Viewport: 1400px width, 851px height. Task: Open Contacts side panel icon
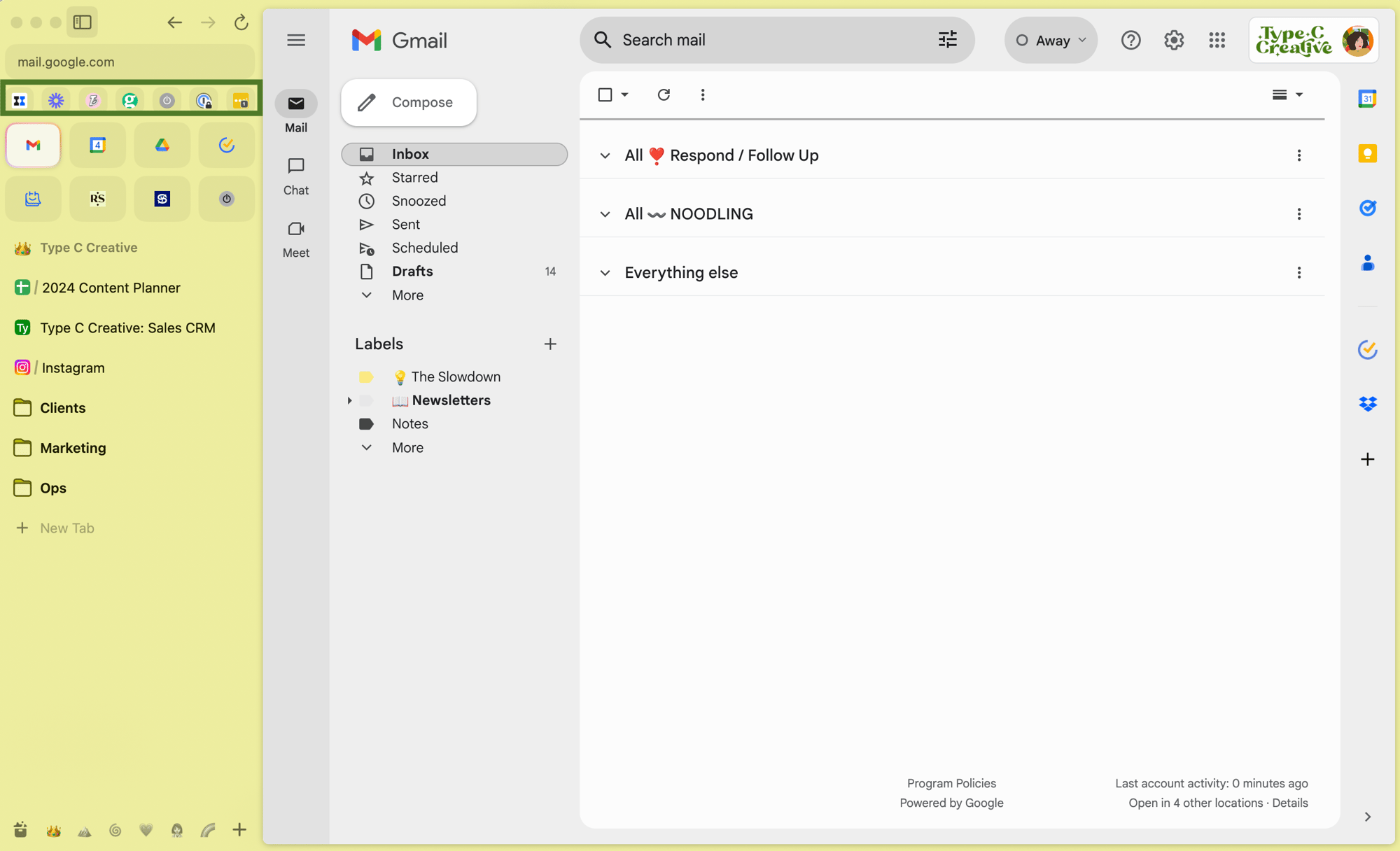(1367, 263)
